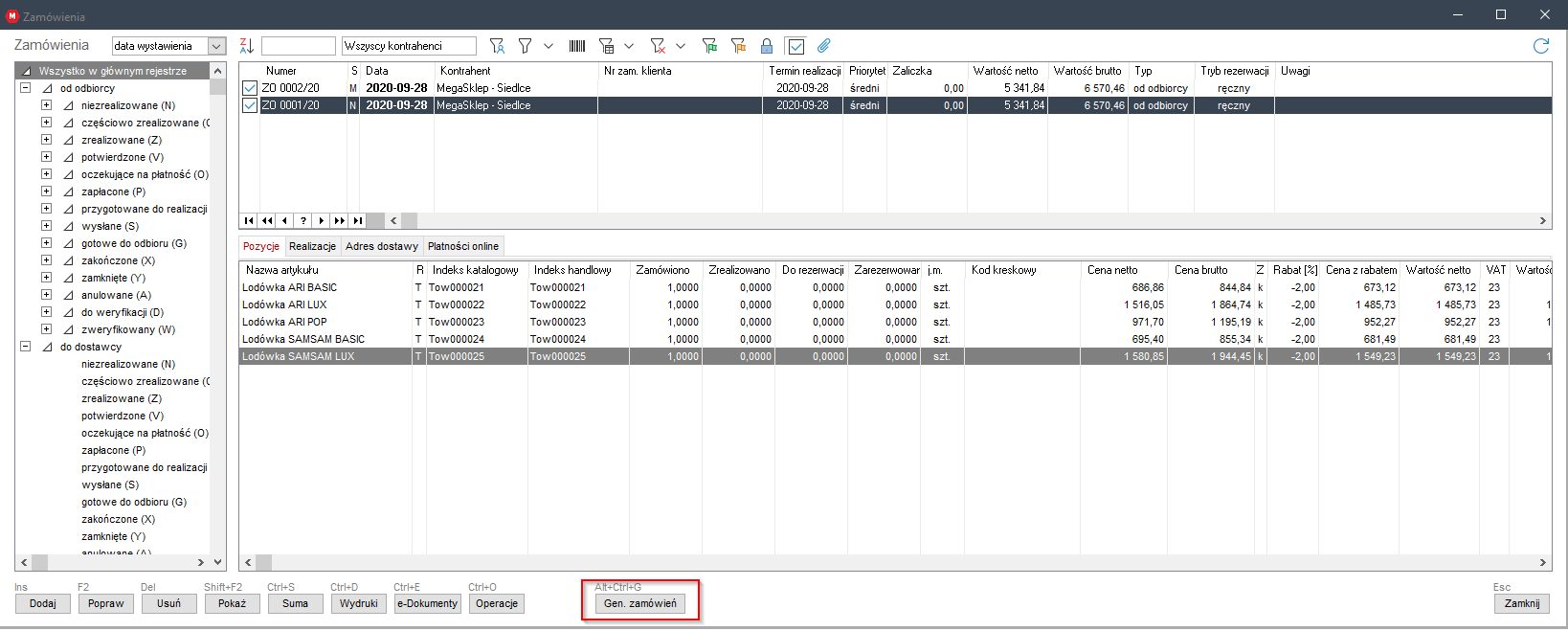Image resolution: width=1568 pixels, height=631 pixels.
Task: Collapse the 'od odbiorcy' tree node
Action: (26, 88)
